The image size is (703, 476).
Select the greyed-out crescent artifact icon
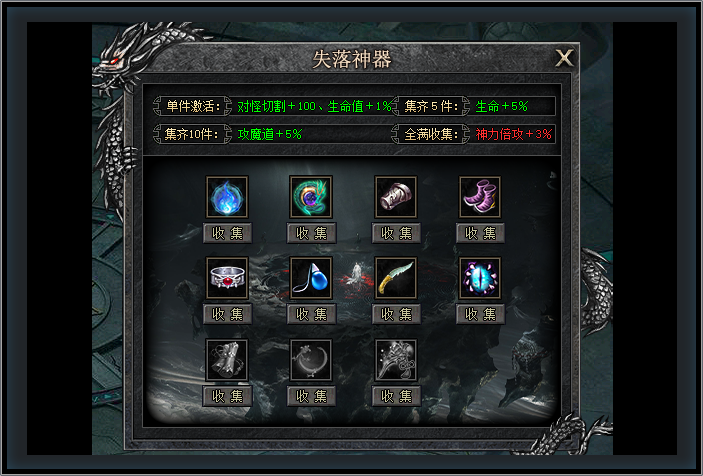[x=311, y=360]
